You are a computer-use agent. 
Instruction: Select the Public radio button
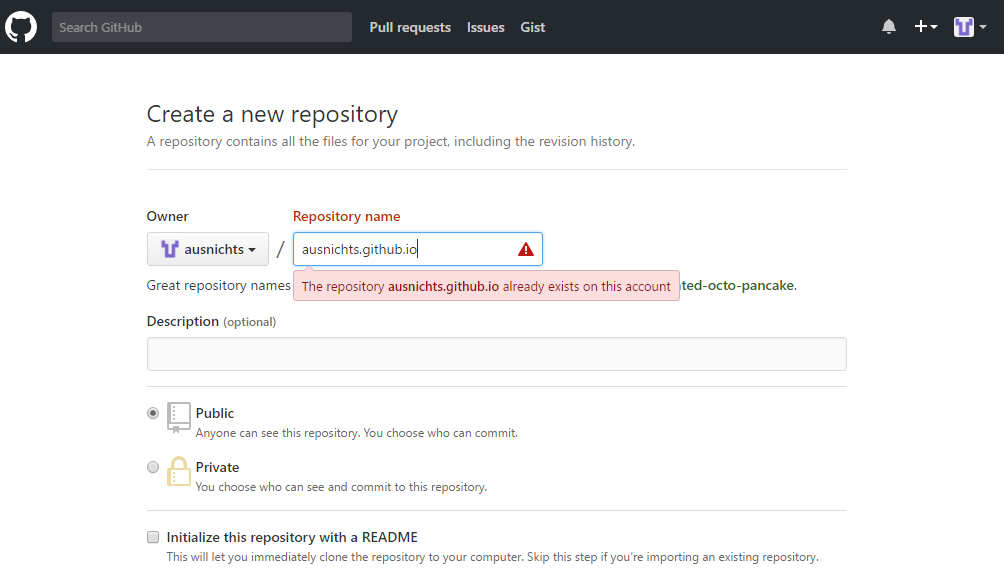pyautogui.click(x=152, y=413)
